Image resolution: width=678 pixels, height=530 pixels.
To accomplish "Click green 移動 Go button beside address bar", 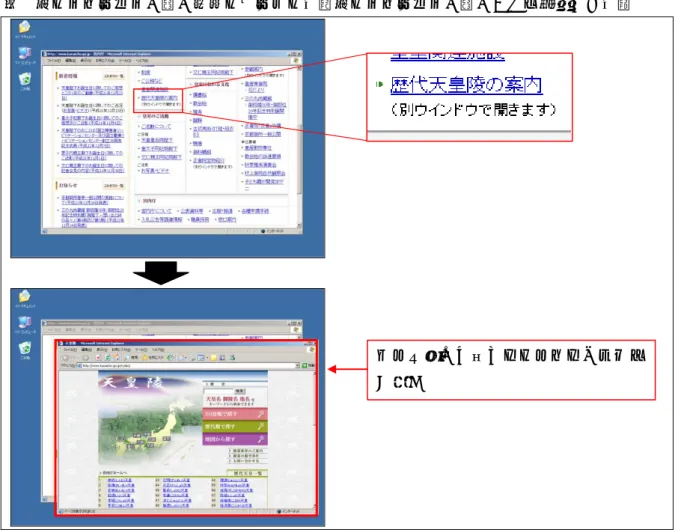I will (x=309, y=366).
